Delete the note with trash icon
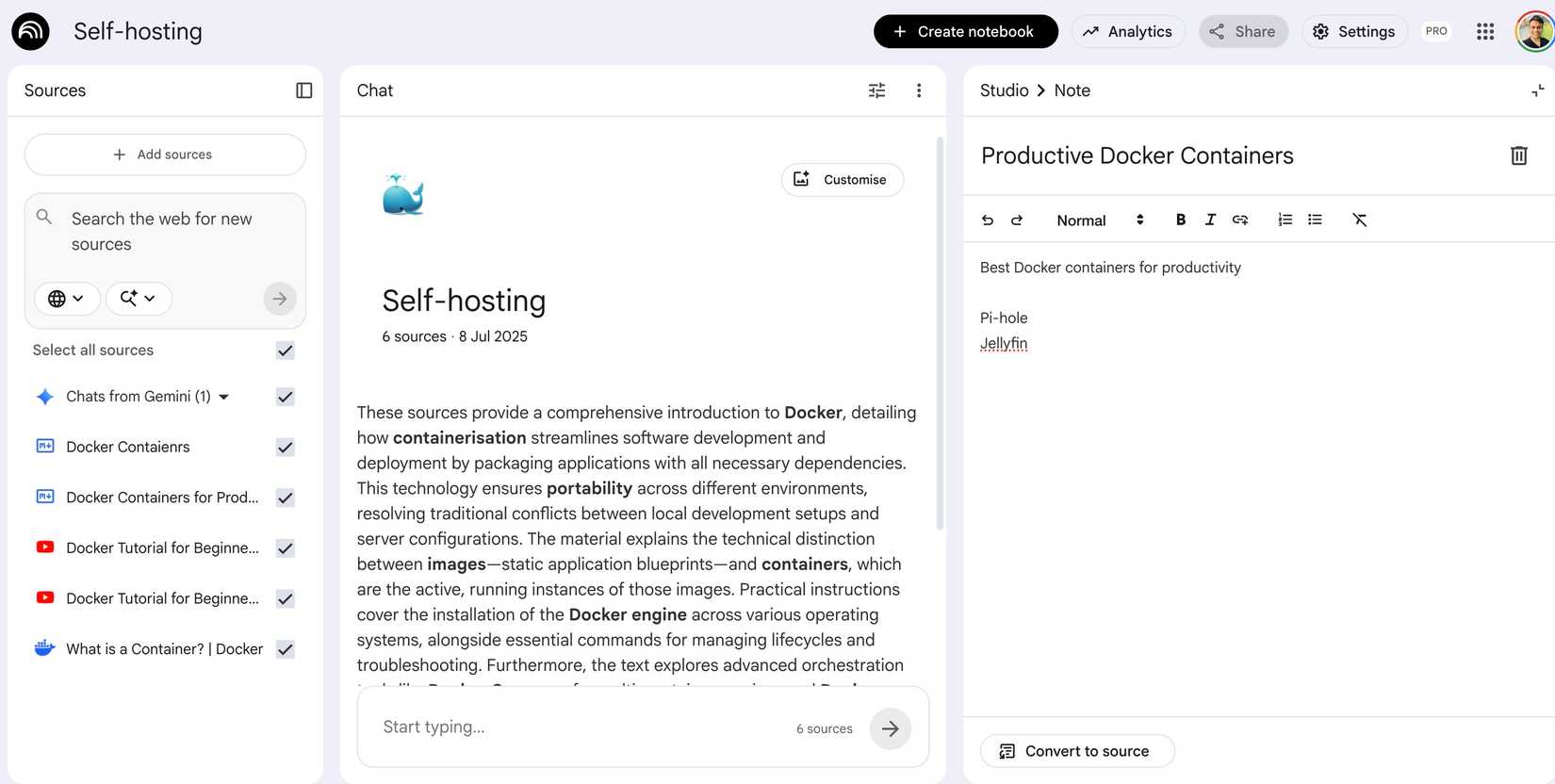This screenshot has height=784, width=1555. [1518, 155]
